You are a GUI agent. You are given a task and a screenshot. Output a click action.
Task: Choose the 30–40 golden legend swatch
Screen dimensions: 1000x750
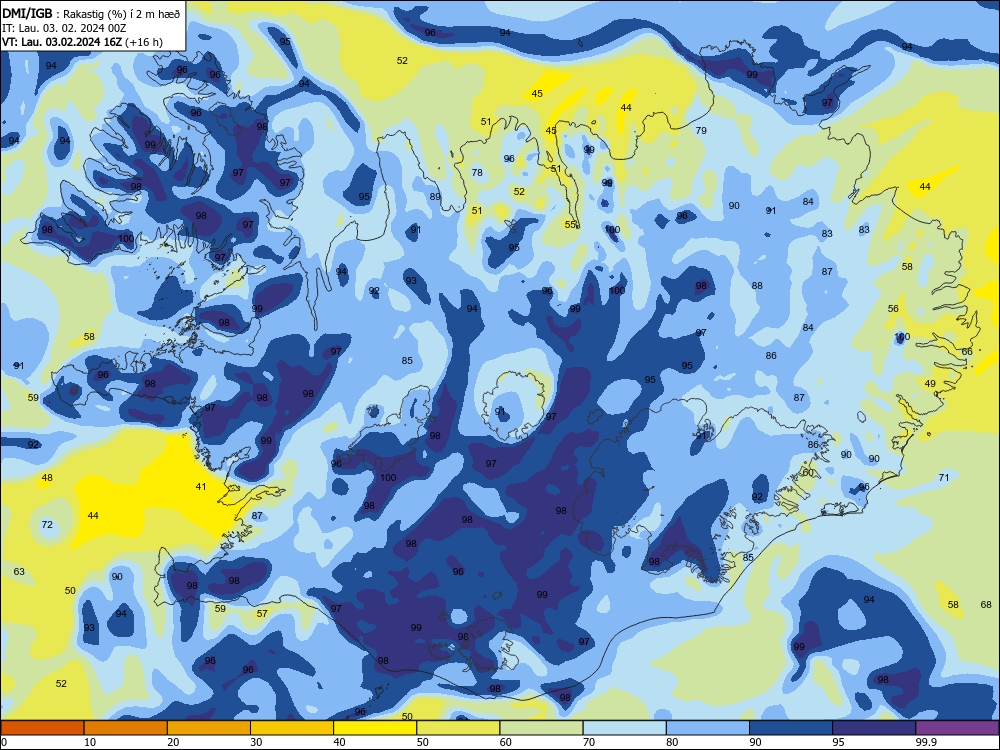click(292, 728)
